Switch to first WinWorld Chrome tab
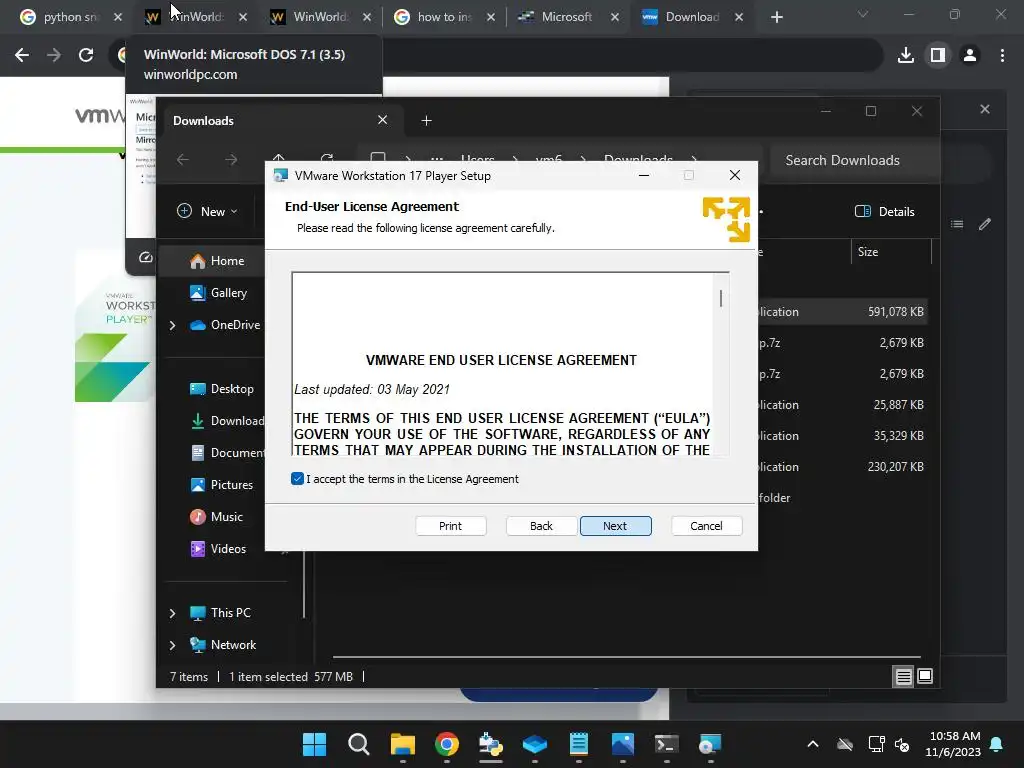Viewport: 1024px width, 768px height. 195,17
